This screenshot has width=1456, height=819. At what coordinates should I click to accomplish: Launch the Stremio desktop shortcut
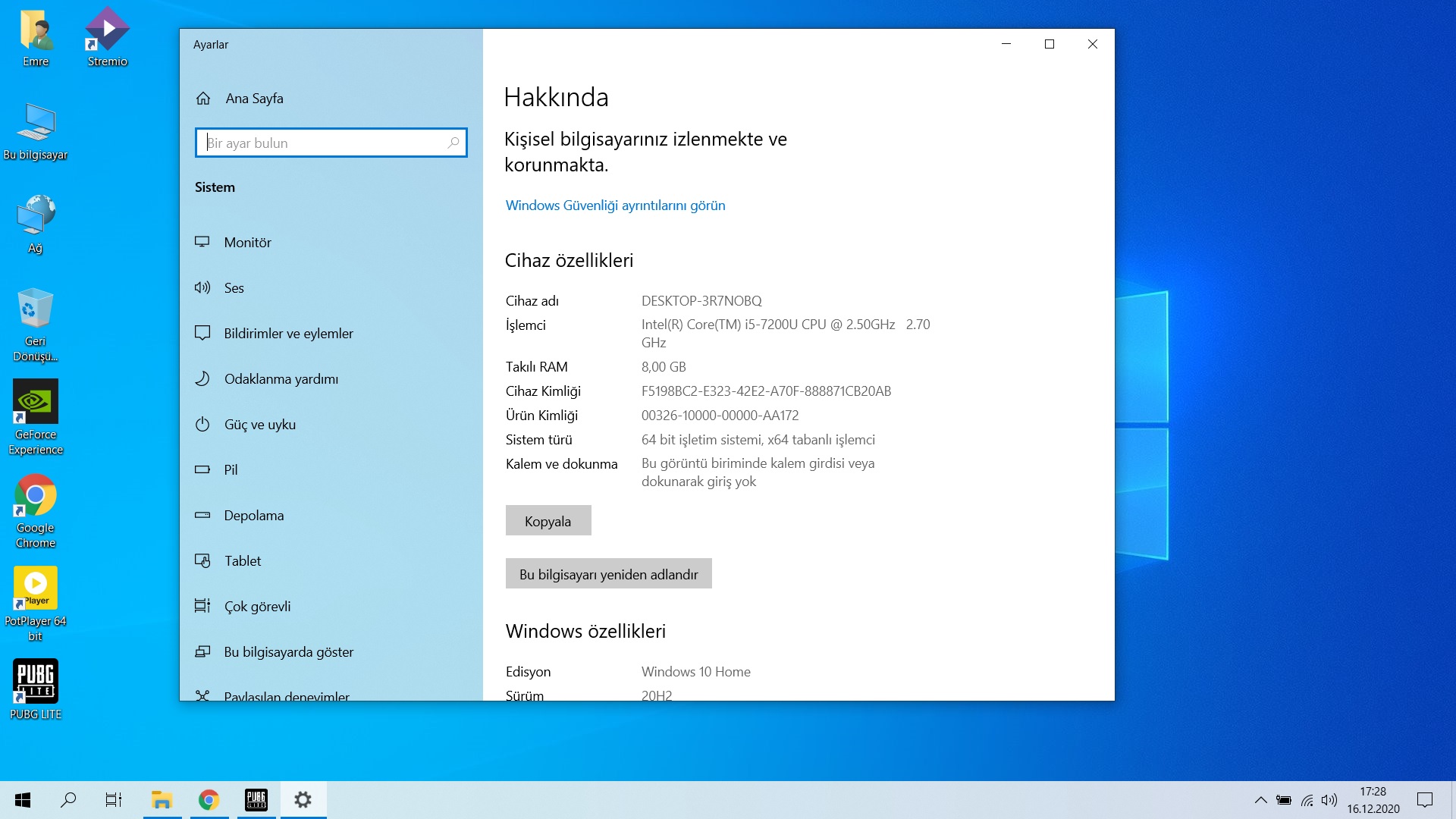108,38
